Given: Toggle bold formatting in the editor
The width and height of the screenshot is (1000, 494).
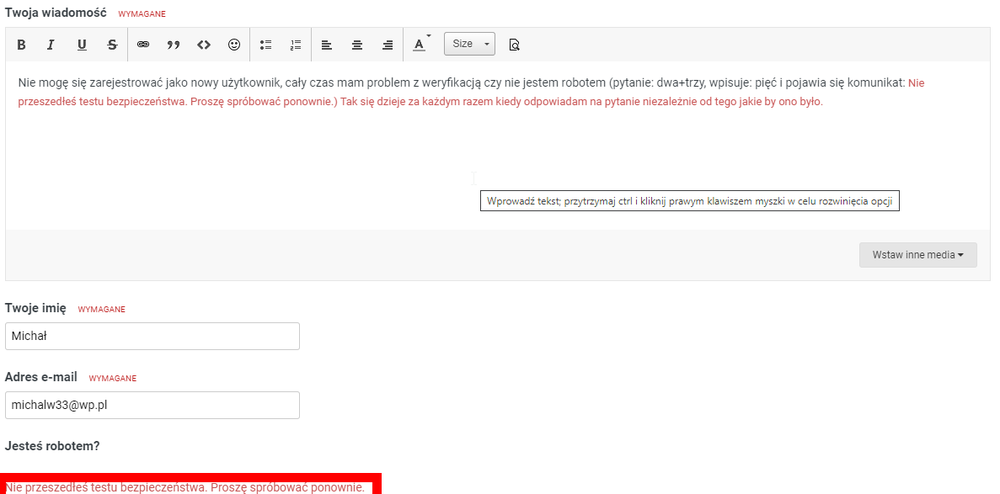Looking at the screenshot, I should coord(21,45).
